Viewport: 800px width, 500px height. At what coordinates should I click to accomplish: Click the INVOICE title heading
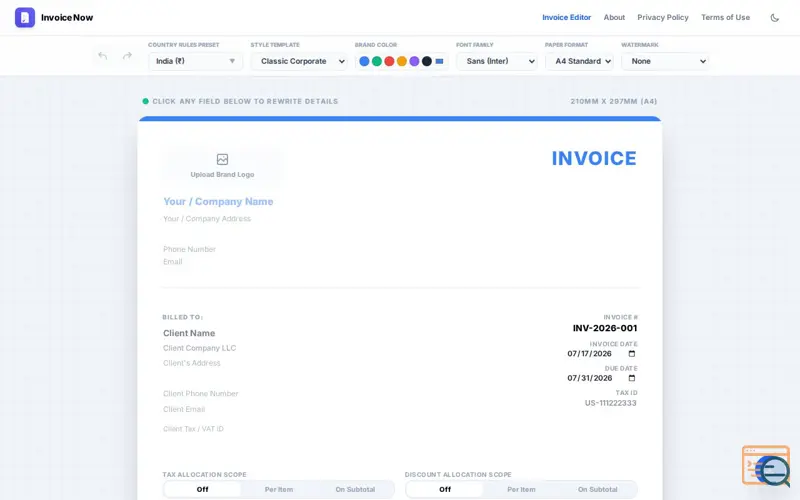tap(594, 158)
